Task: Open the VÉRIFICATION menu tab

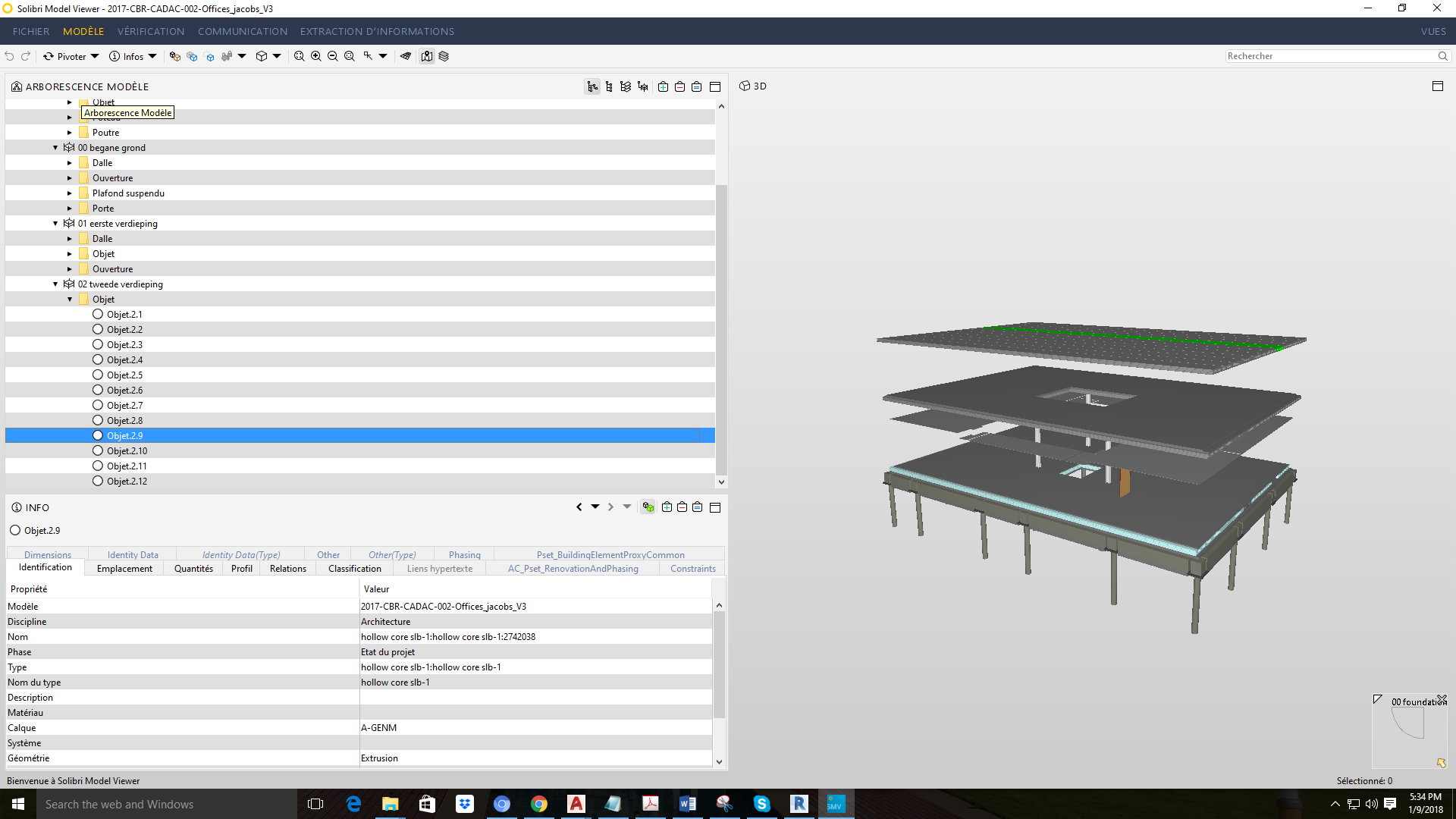Action: pos(150,31)
